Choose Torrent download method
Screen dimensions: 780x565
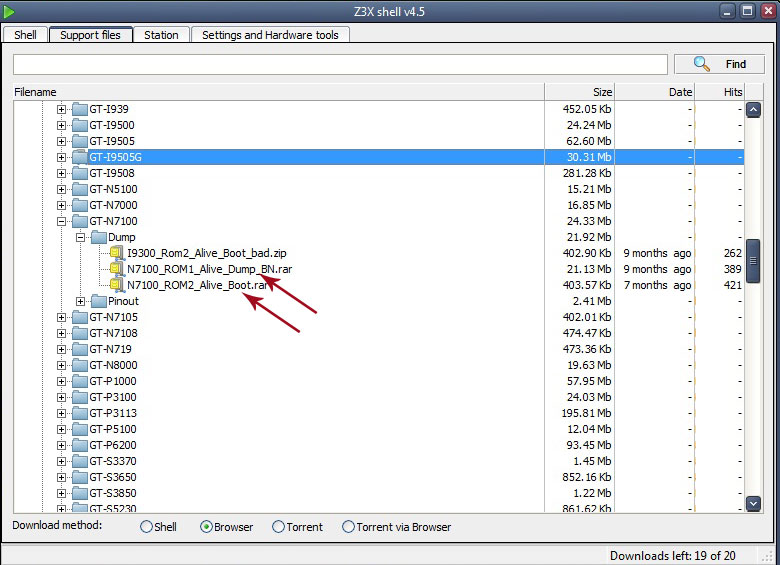click(x=278, y=527)
